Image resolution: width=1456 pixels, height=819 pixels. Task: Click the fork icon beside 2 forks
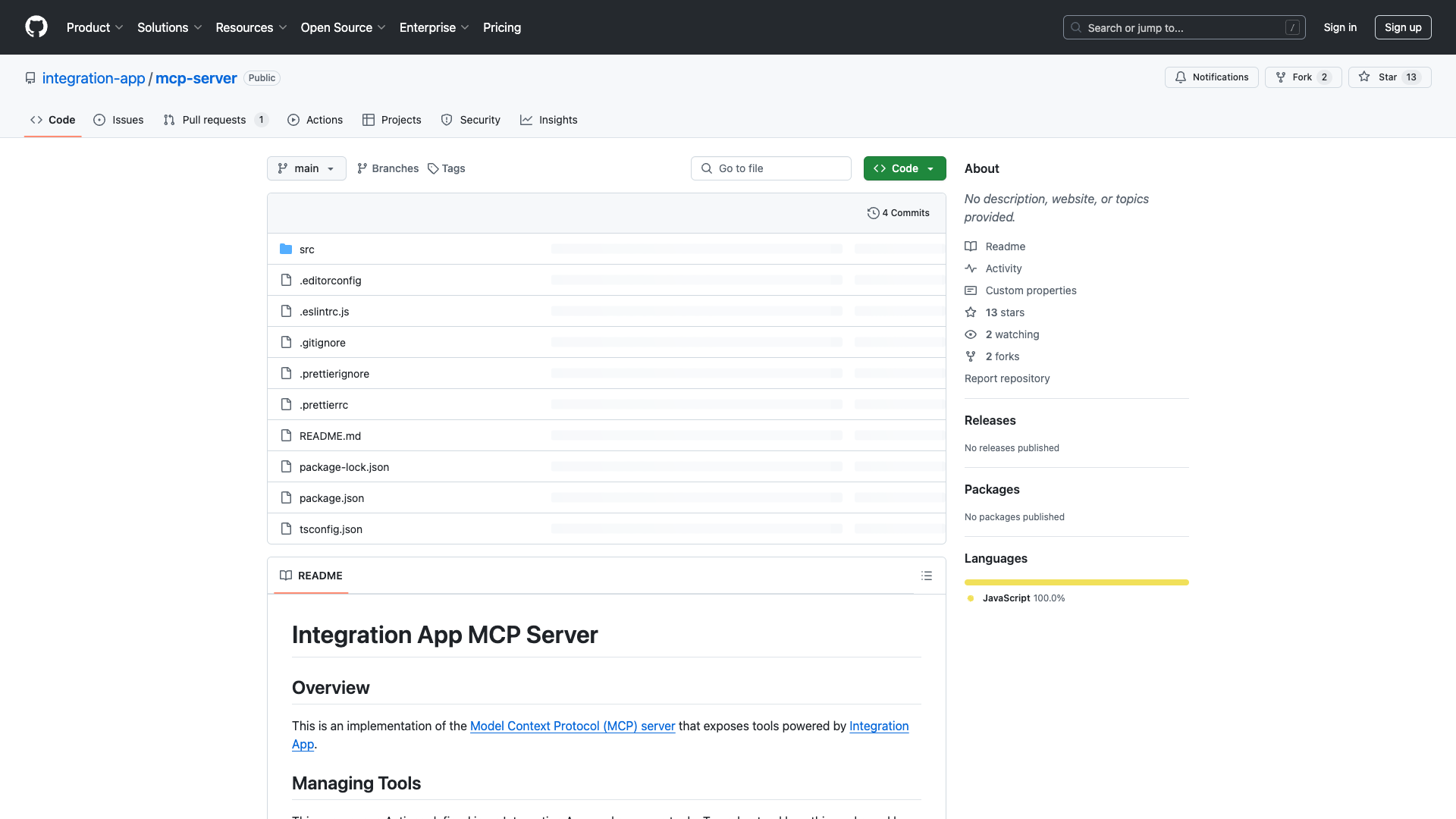pos(971,356)
